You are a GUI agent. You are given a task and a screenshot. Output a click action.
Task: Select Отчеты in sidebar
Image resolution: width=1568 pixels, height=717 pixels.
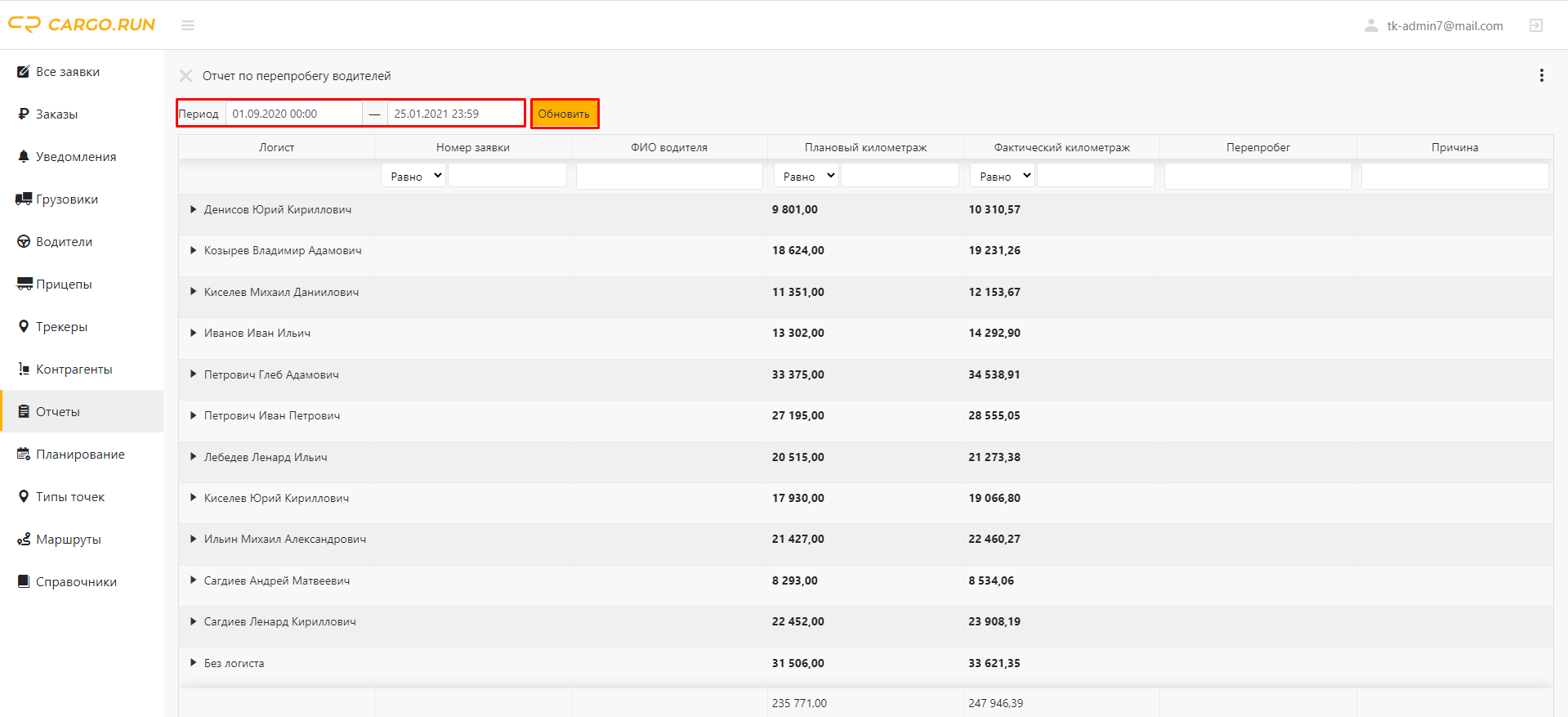tap(82, 411)
